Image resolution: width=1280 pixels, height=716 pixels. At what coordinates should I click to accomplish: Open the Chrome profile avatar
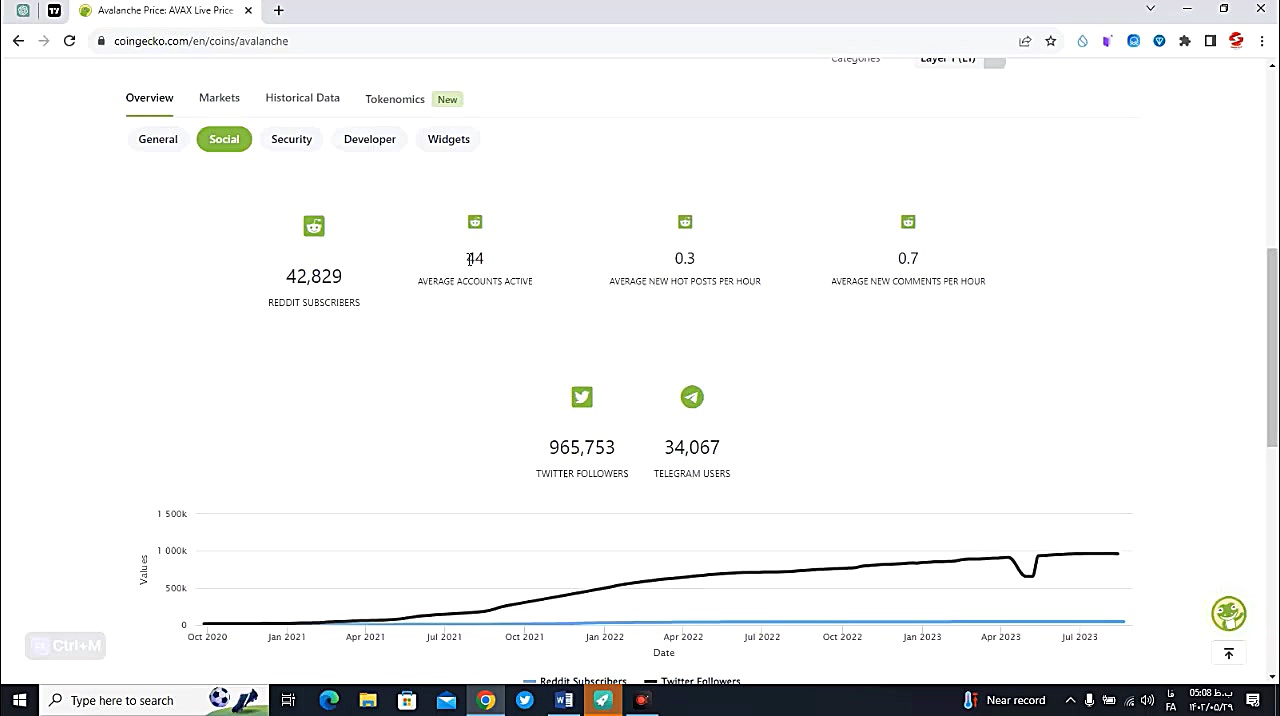tap(1236, 41)
